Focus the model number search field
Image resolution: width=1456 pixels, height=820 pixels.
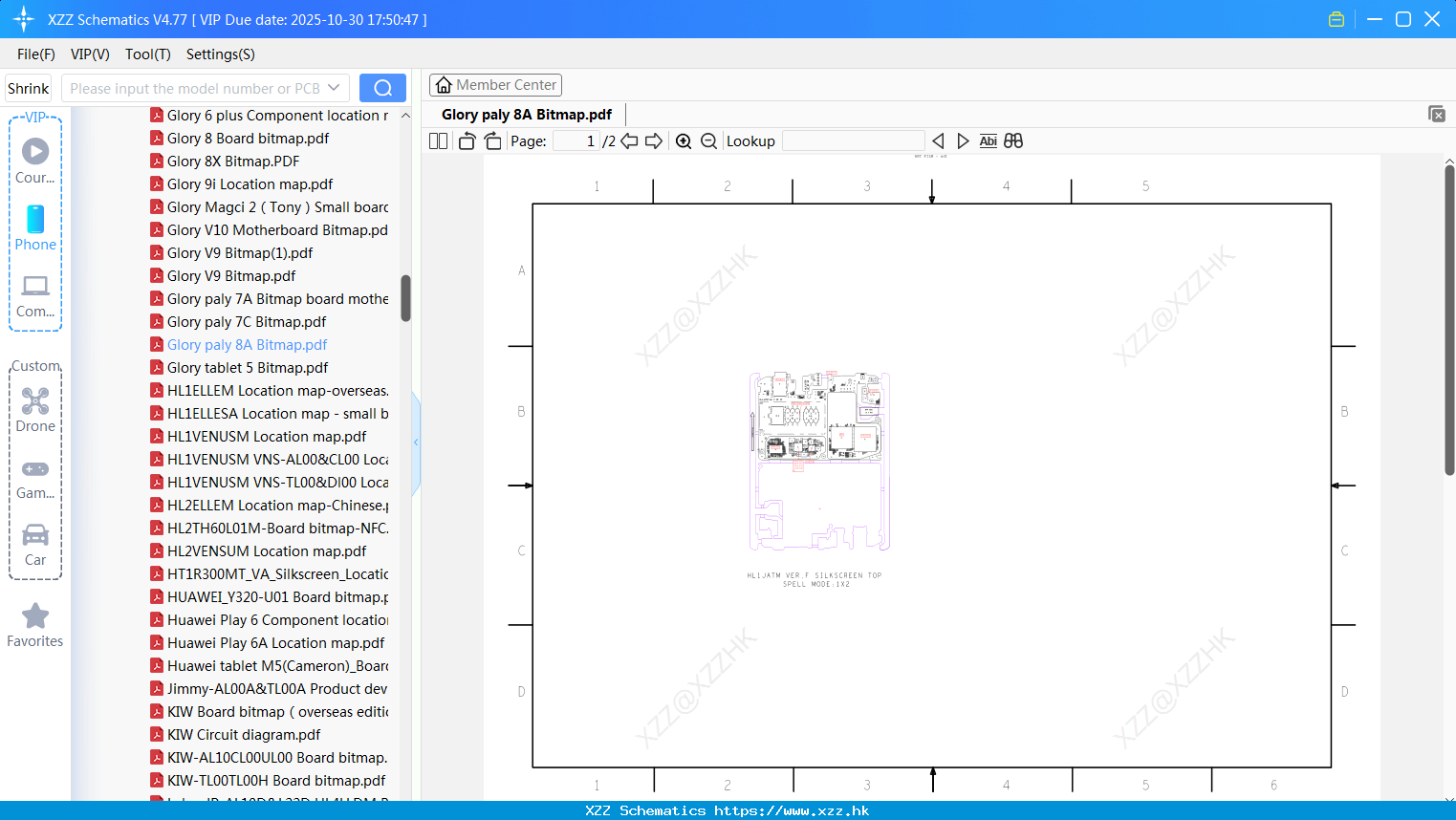pos(196,88)
